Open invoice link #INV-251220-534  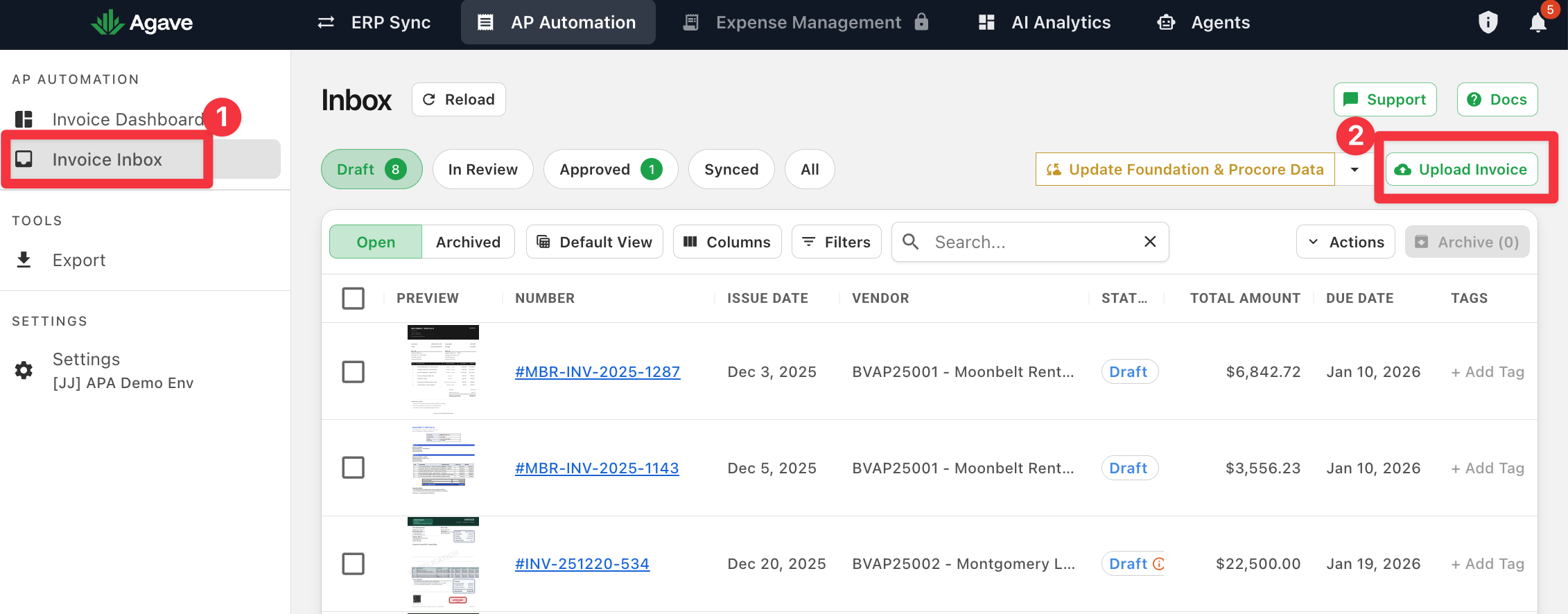pyautogui.click(x=582, y=564)
